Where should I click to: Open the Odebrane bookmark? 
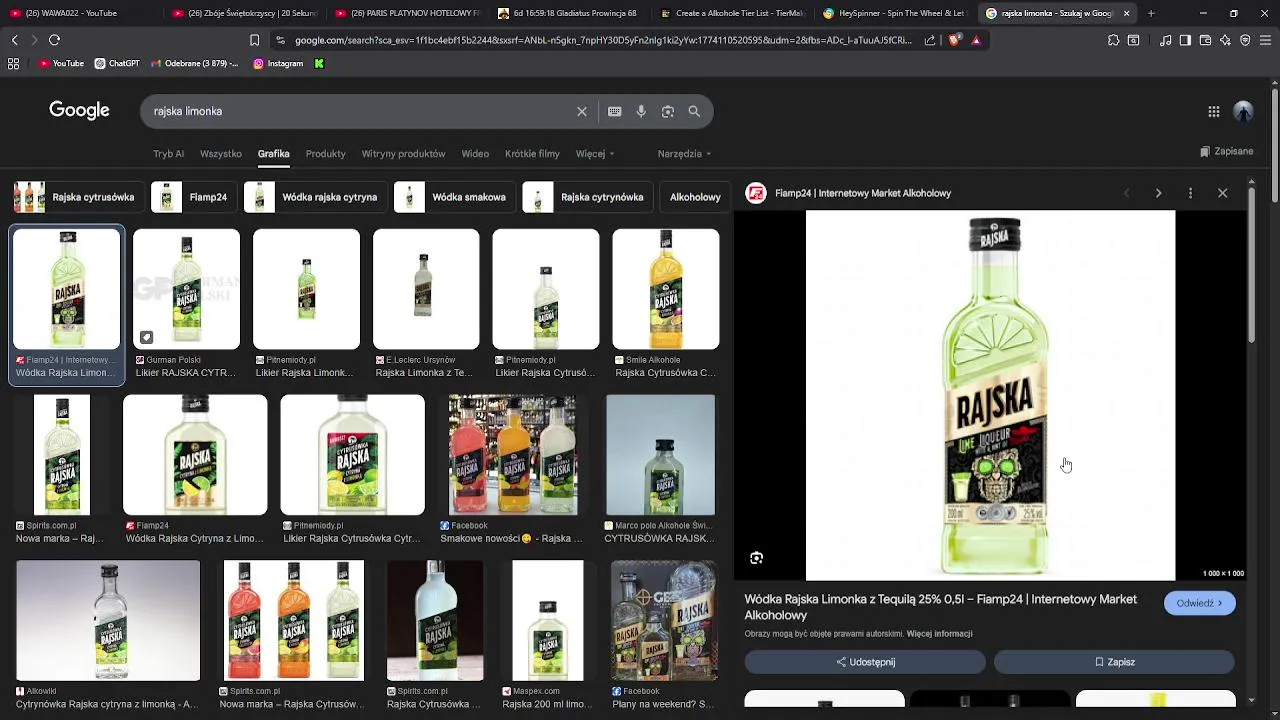(195, 63)
